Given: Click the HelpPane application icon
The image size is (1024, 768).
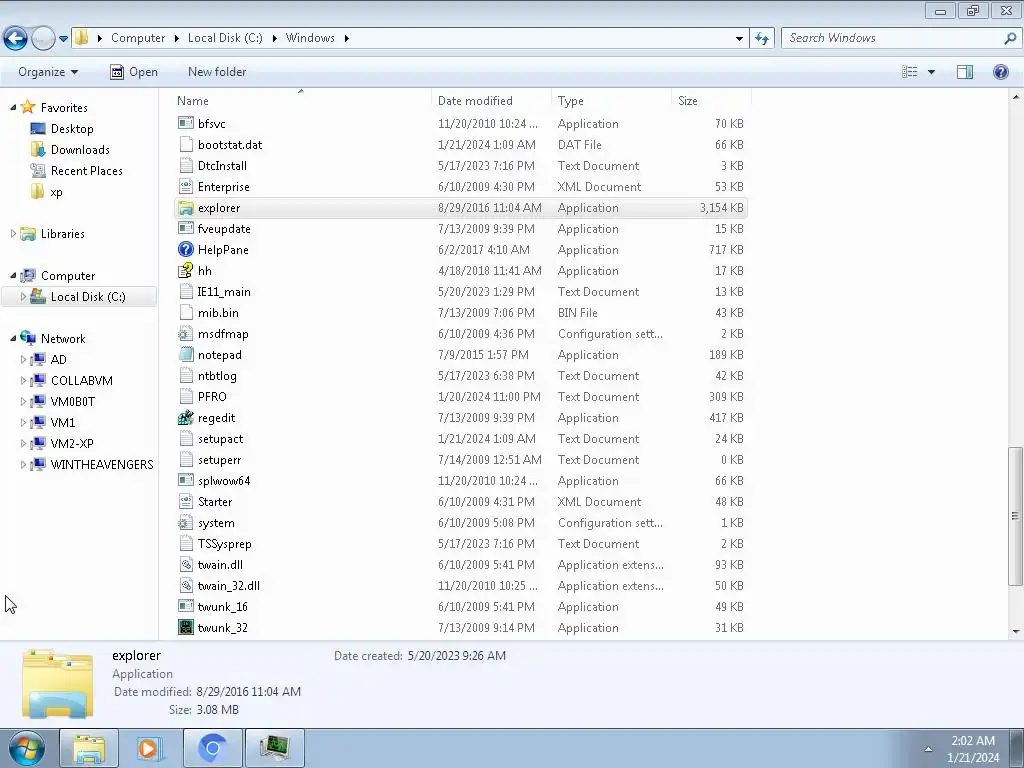Looking at the screenshot, I should [185, 249].
